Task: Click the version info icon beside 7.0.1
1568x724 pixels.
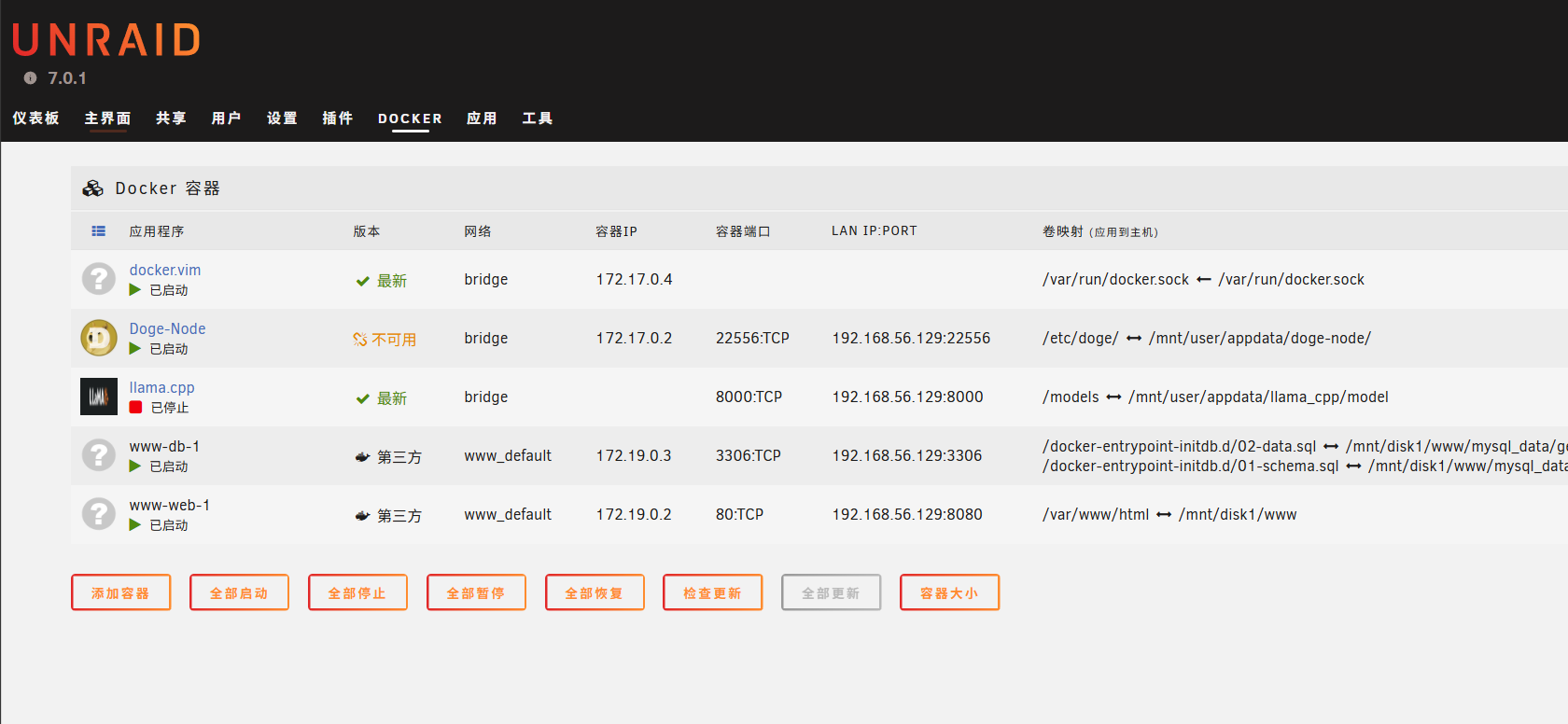Action: coord(30,78)
